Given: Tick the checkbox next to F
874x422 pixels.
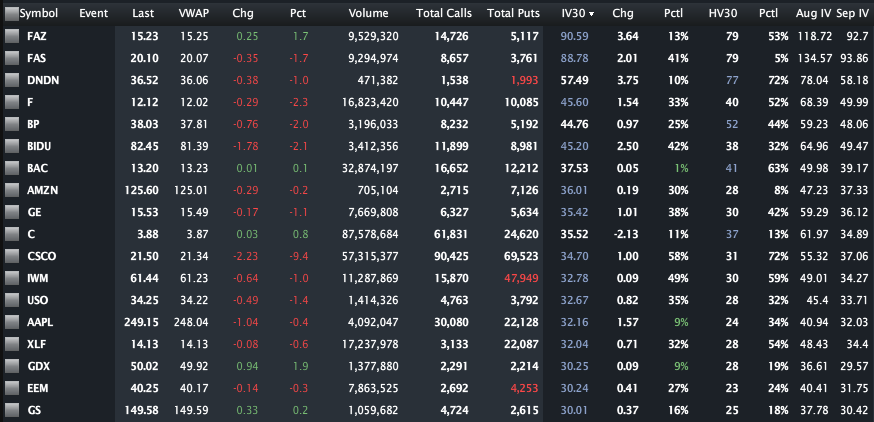Looking at the screenshot, I should point(11,102).
